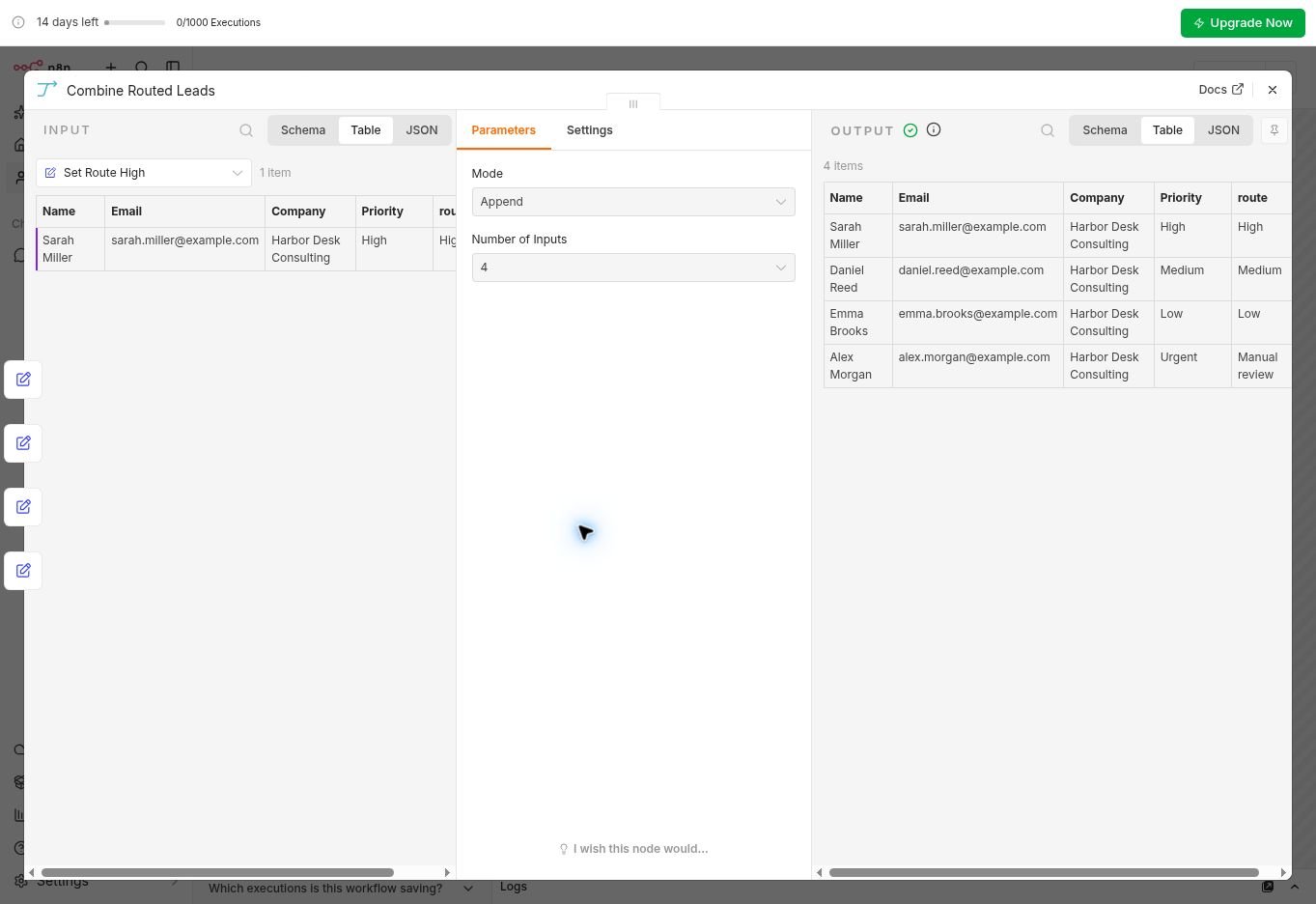Screen dimensions: 1316x904
Task: Expand the Logs panel with its chevron
Action: pyautogui.click(x=1295, y=887)
